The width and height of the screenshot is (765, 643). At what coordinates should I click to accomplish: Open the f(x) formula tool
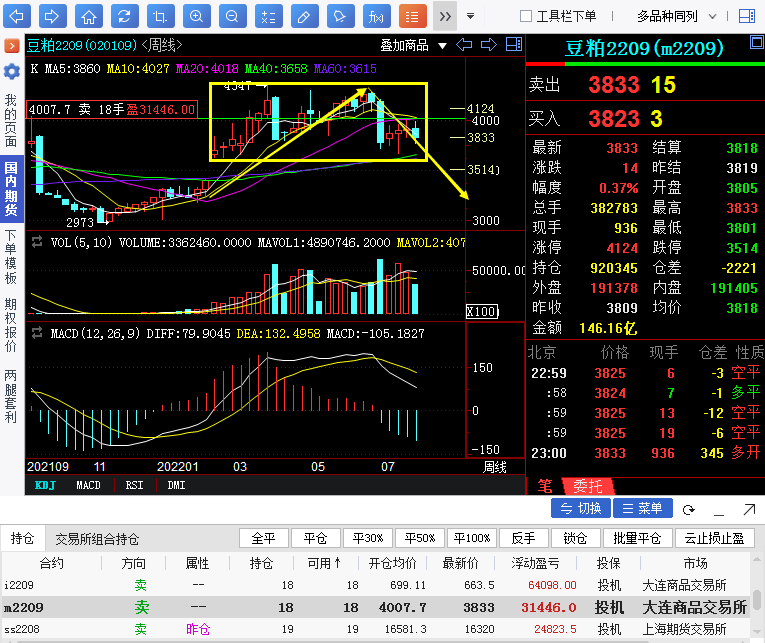[x=375, y=16]
